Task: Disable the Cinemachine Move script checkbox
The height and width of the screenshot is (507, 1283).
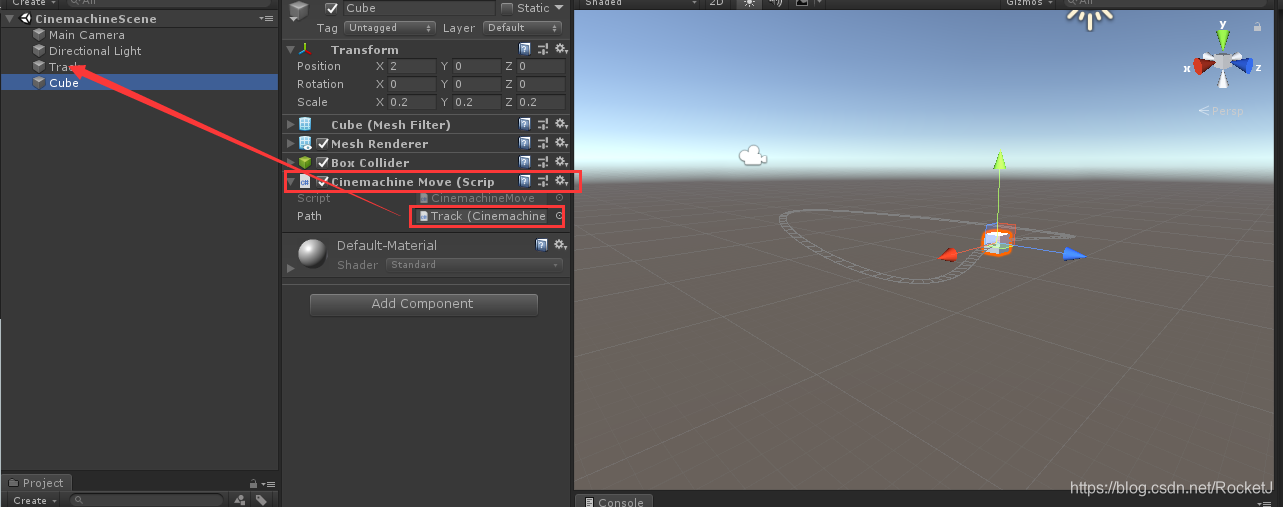Action: click(322, 182)
